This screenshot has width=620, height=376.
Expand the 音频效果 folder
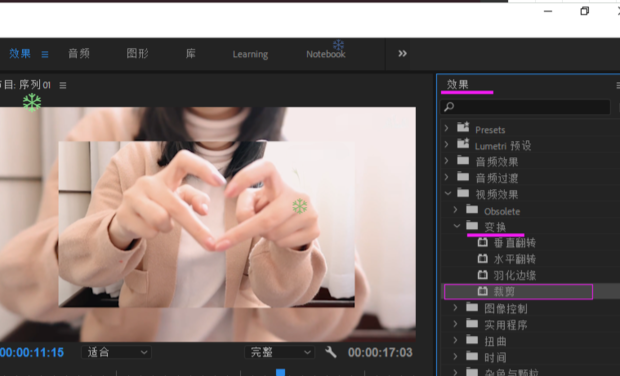click(x=446, y=161)
